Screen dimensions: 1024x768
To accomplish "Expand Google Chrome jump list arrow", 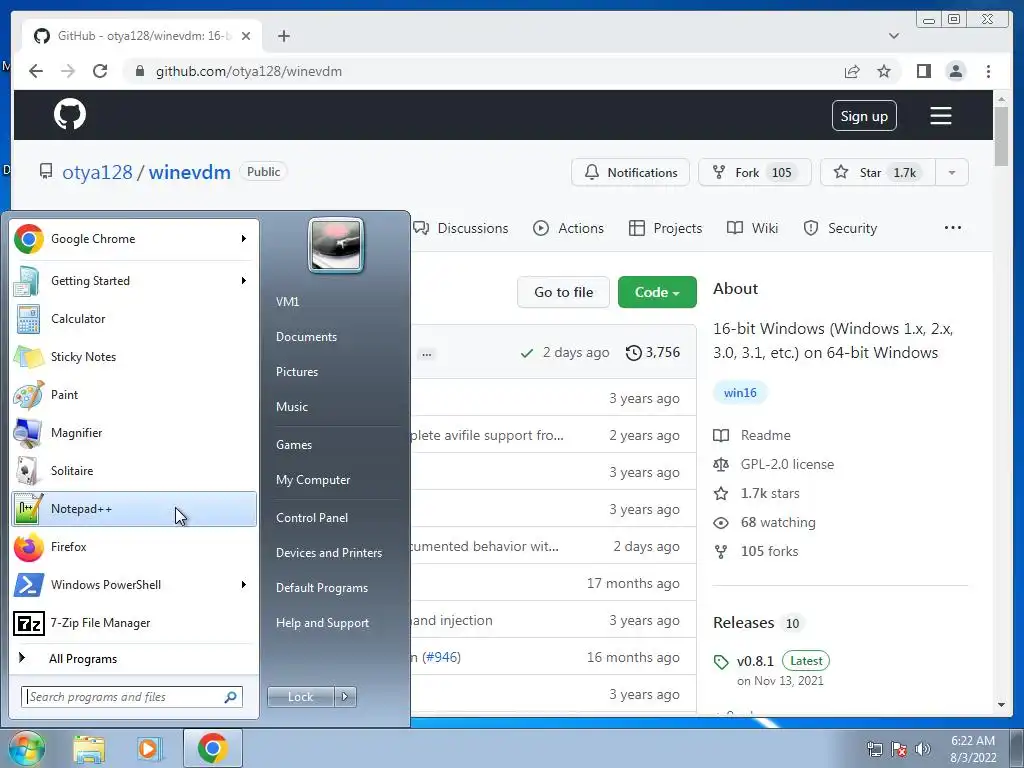I will point(244,239).
